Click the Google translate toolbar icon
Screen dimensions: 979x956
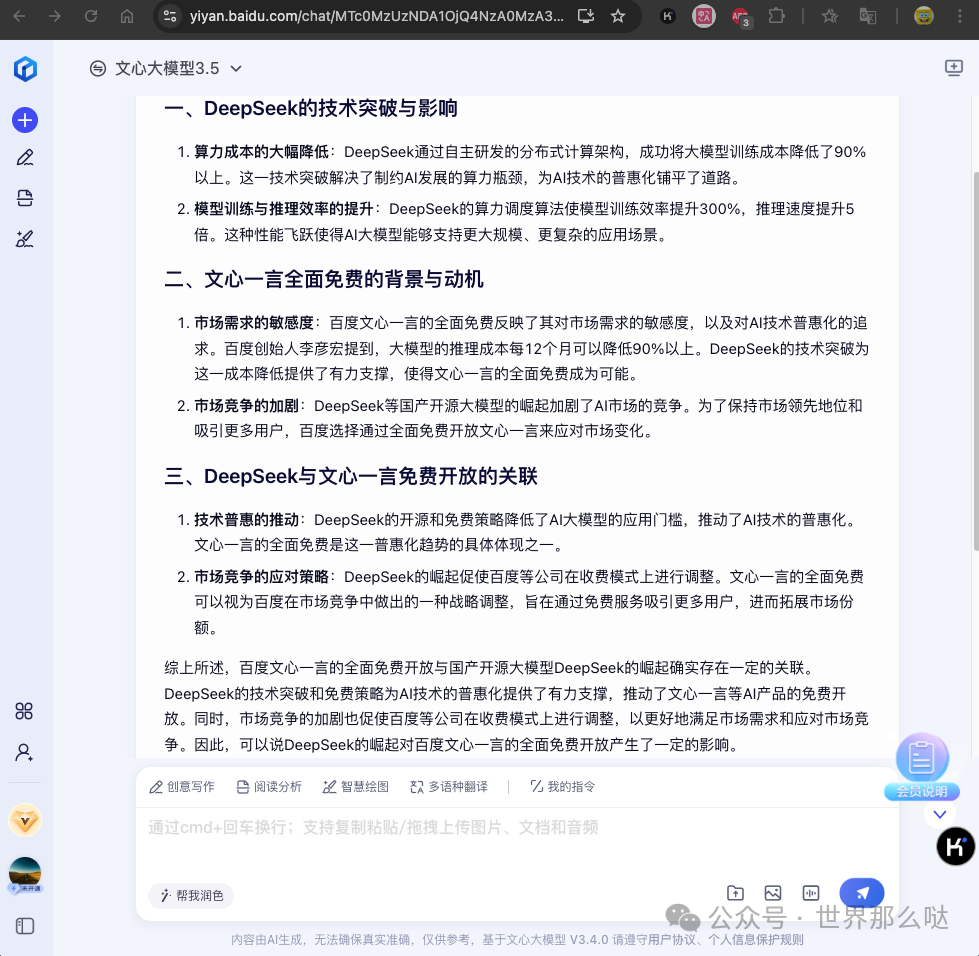(x=868, y=16)
